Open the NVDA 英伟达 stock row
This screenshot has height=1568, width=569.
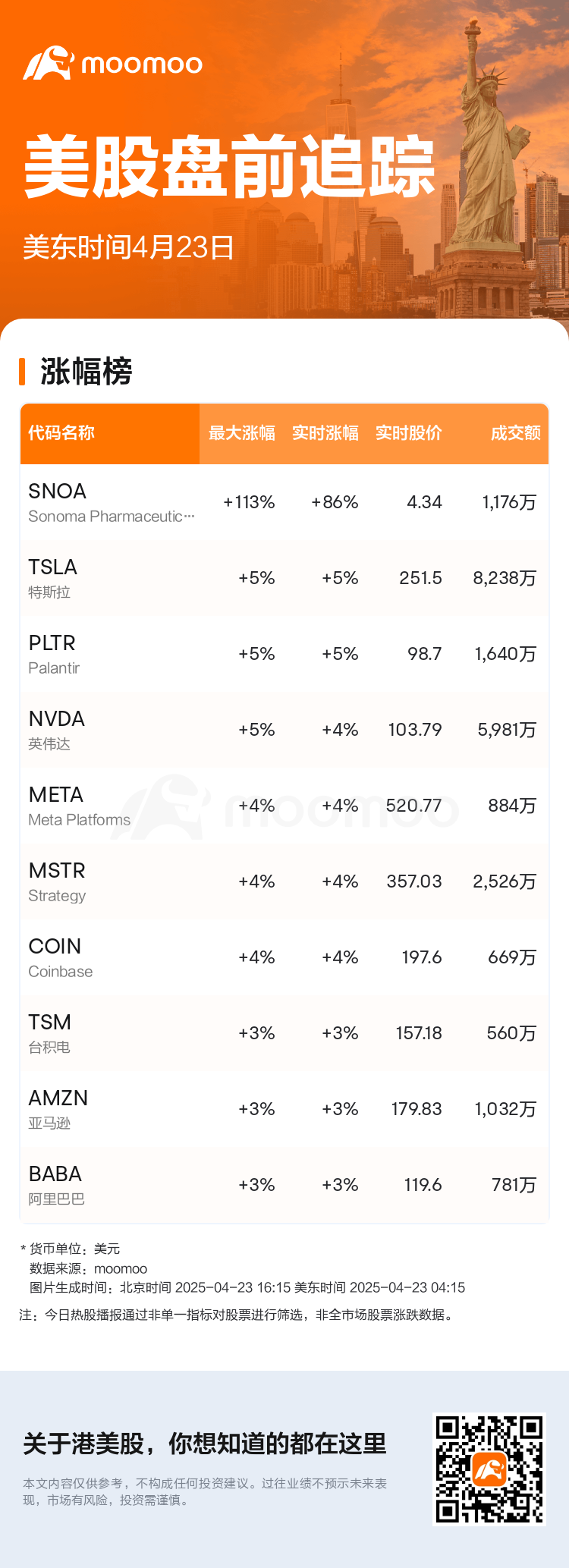pyautogui.click(x=284, y=730)
